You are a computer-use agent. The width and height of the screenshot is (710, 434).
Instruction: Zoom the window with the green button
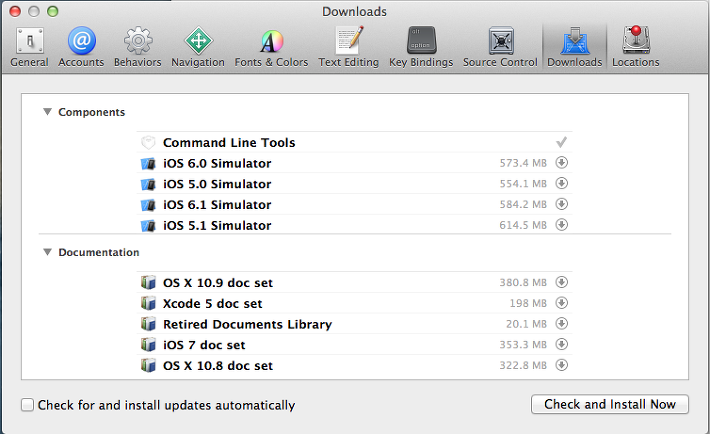tap(53, 11)
